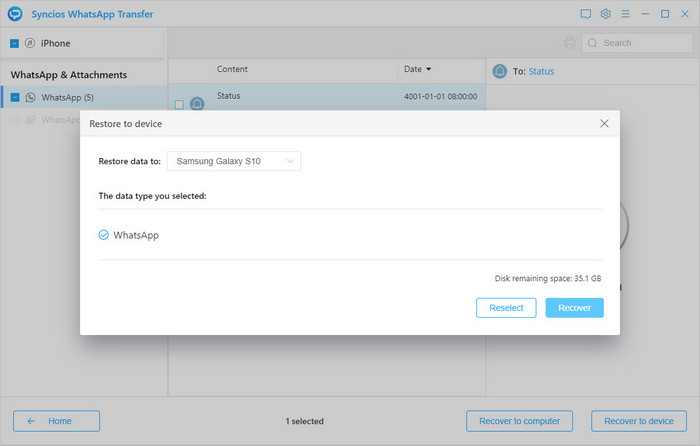The image size is (700, 446).
Task: Click the Disk remaining space: 35.1 GB text
Action: (x=547, y=278)
